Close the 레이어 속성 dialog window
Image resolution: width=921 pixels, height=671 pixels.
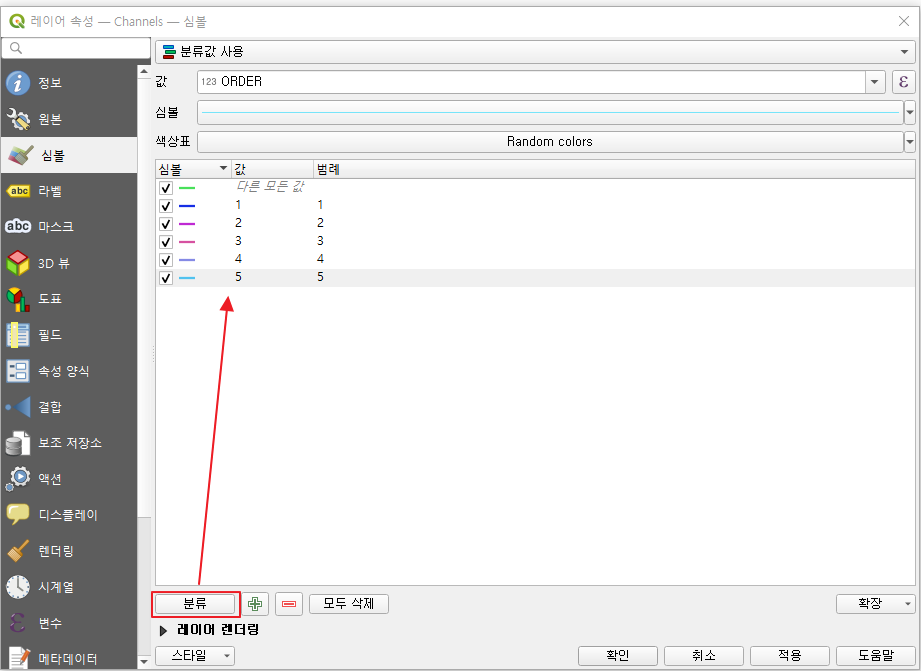(903, 22)
